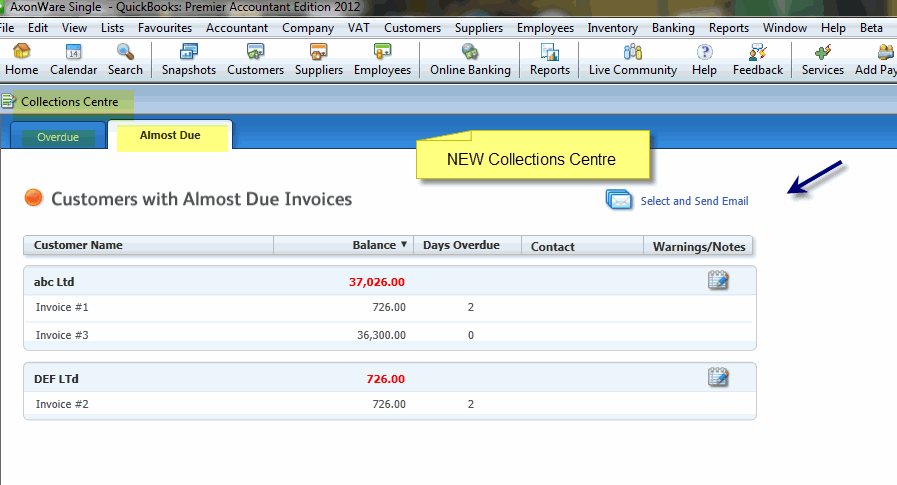This screenshot has width=897, height=485.
Task: Open the Home toolbar icon
Action: 22,59
